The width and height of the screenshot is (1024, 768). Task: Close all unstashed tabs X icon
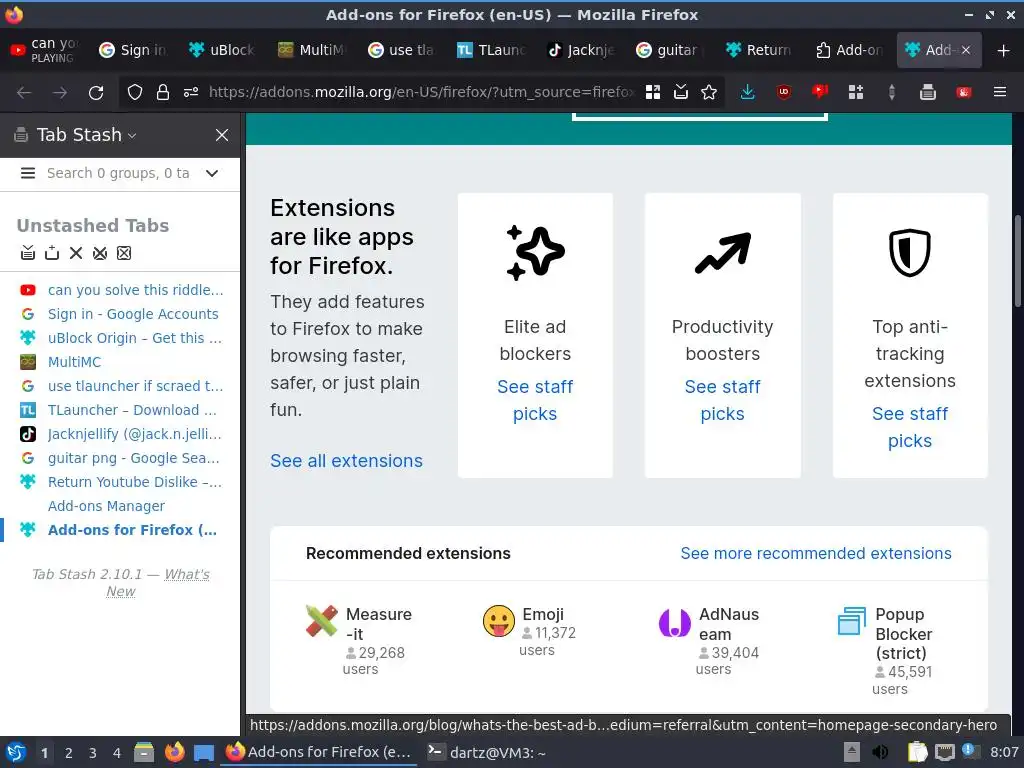point(76,253)
